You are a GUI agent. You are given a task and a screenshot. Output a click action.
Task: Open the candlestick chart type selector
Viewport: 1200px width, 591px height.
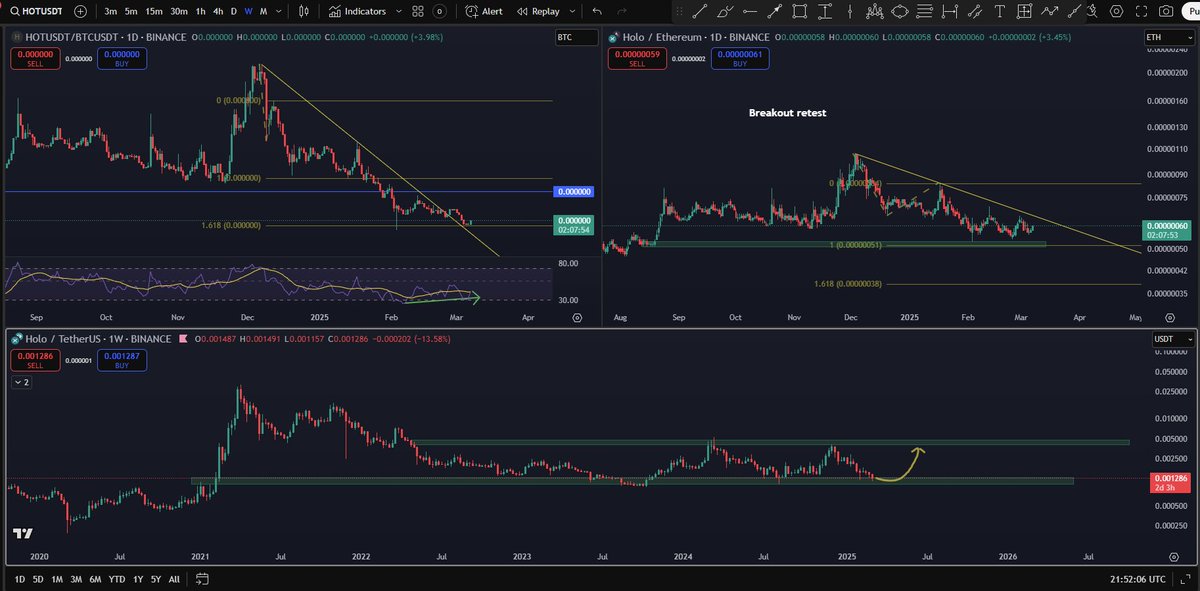[304, 11]
